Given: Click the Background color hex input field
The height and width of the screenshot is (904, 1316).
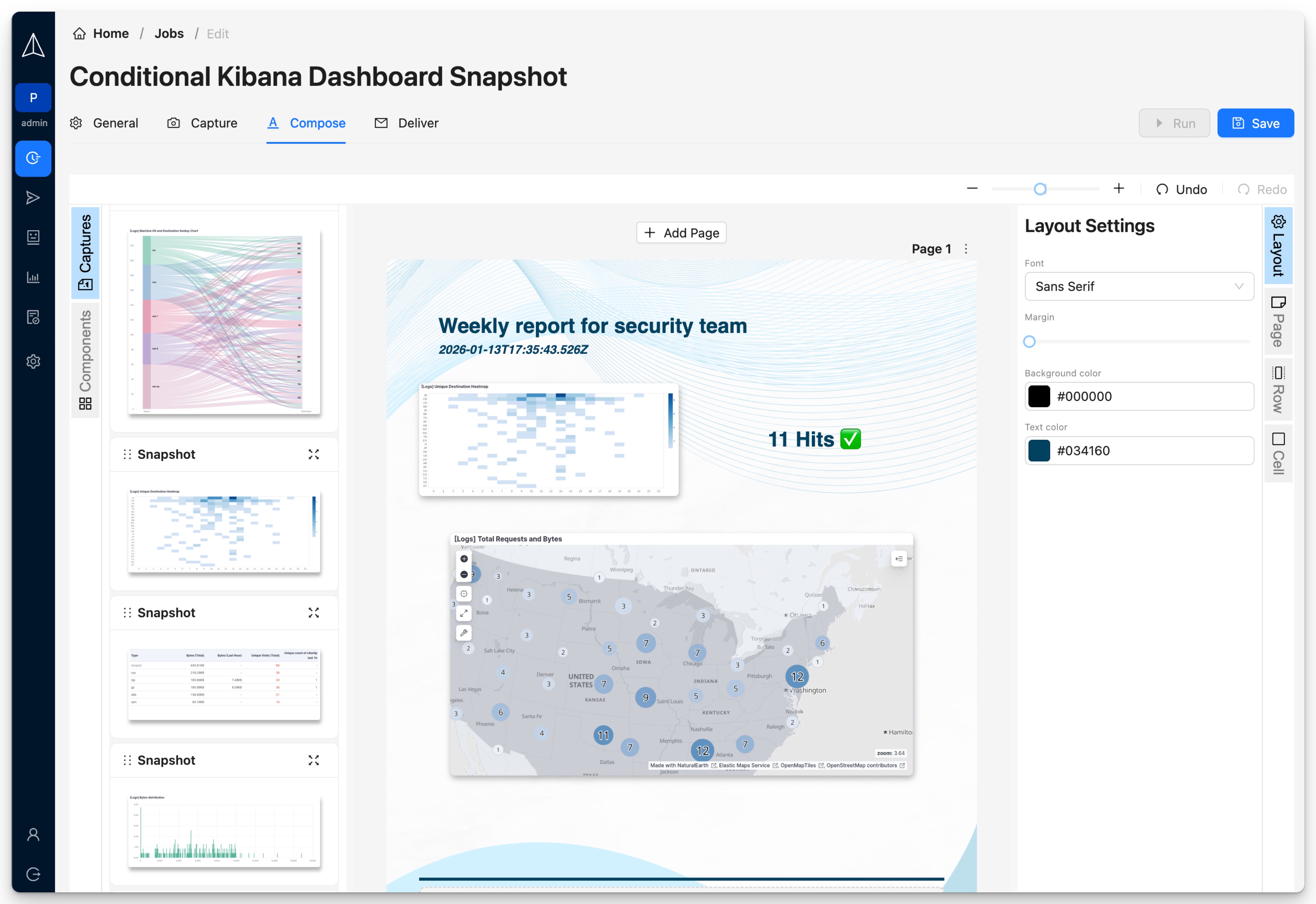Looking at the screenshot, I should (1150, 396).
